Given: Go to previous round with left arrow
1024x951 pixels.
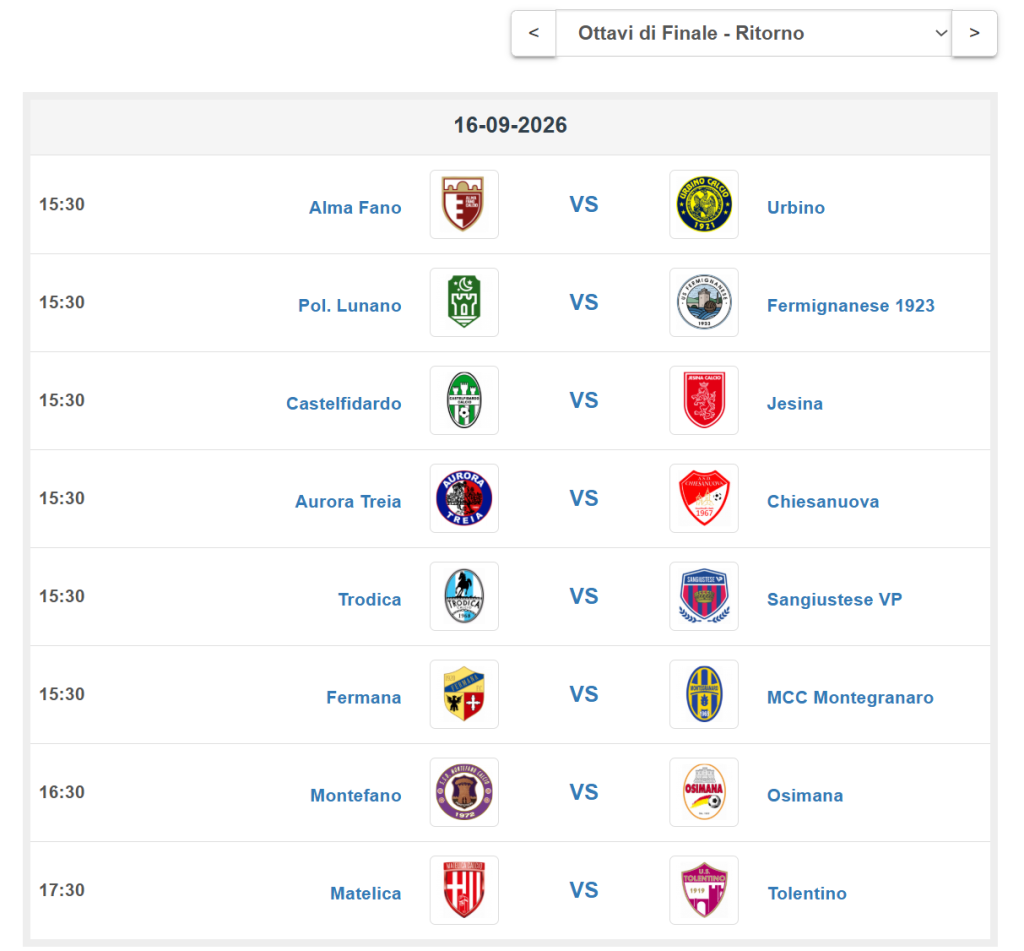Looking at the screenshot, I should [x=534, y=33].
